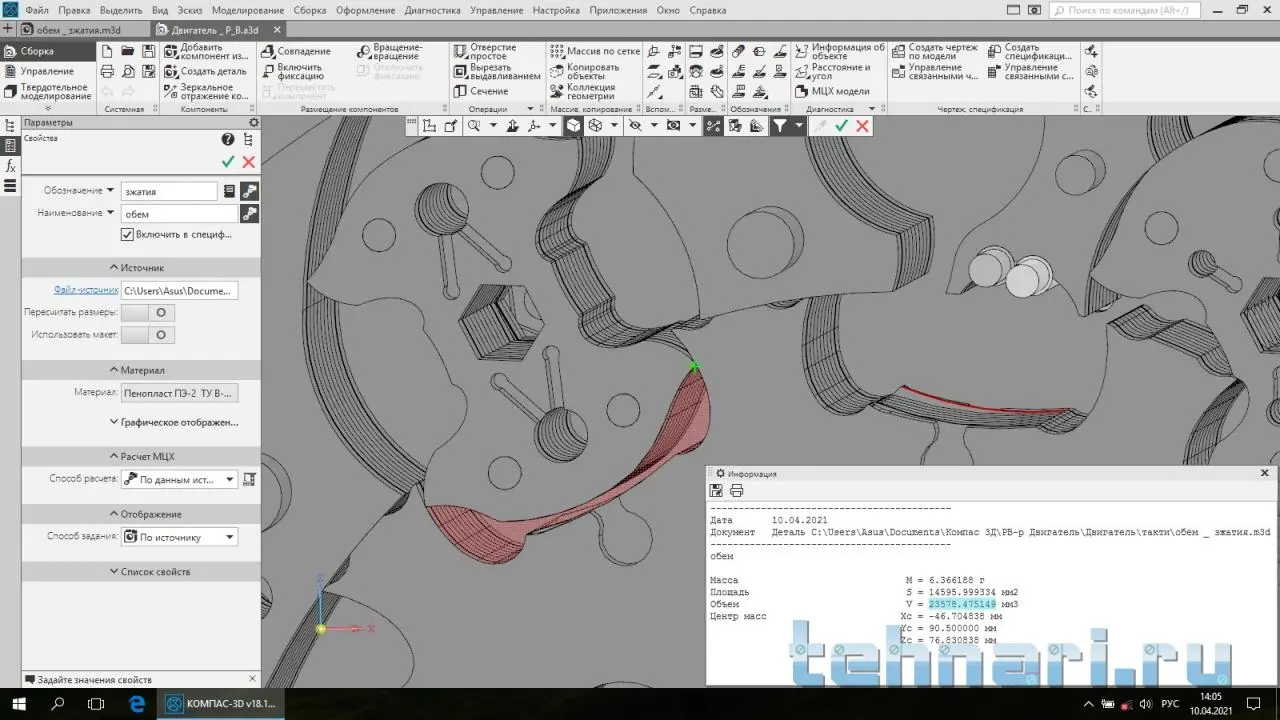Print the information window contents
Viewport: 1280px width, 720px height.
click(737, 491)
